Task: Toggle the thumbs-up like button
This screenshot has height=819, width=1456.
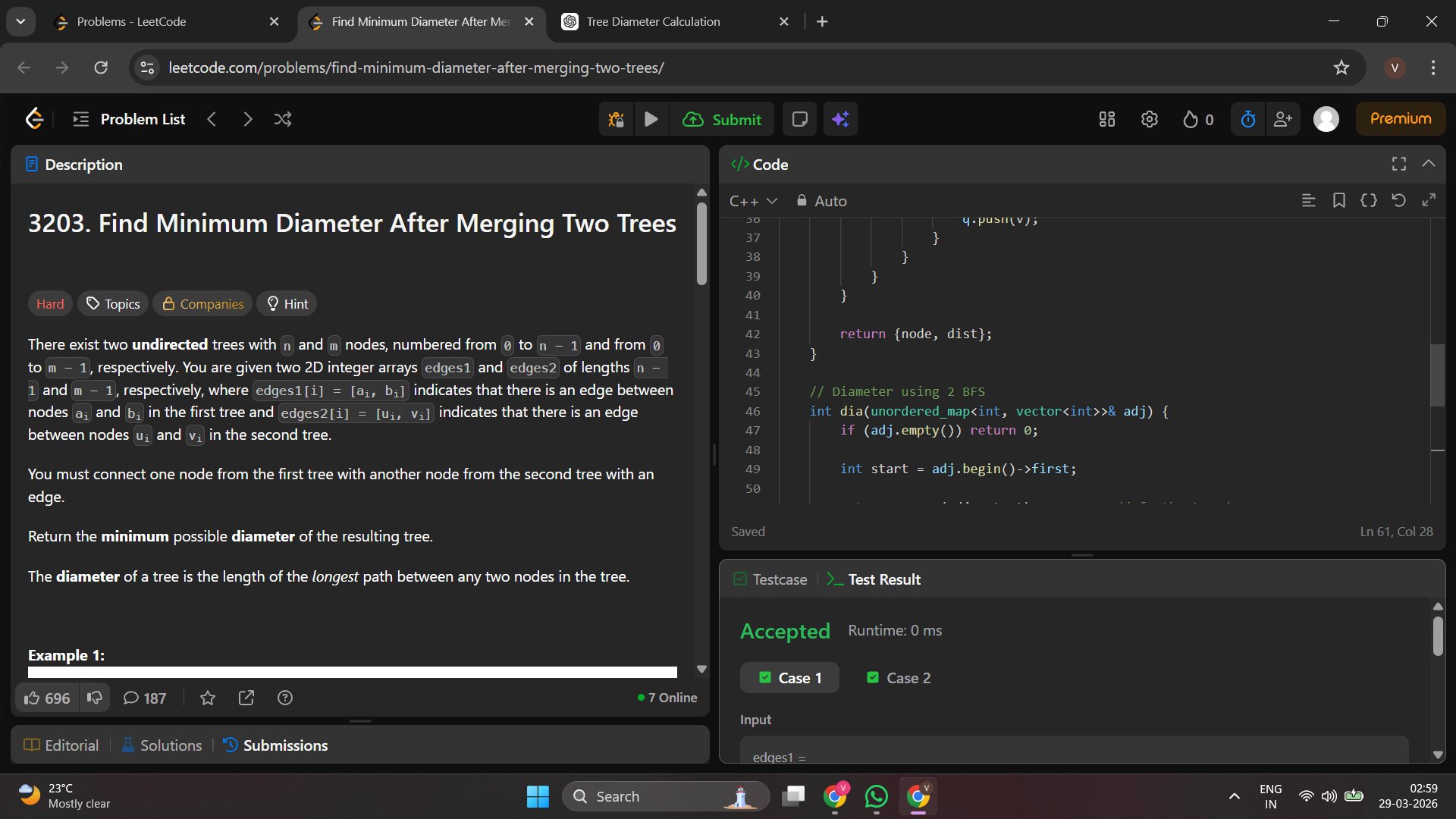Action: [x=47, y=698]
